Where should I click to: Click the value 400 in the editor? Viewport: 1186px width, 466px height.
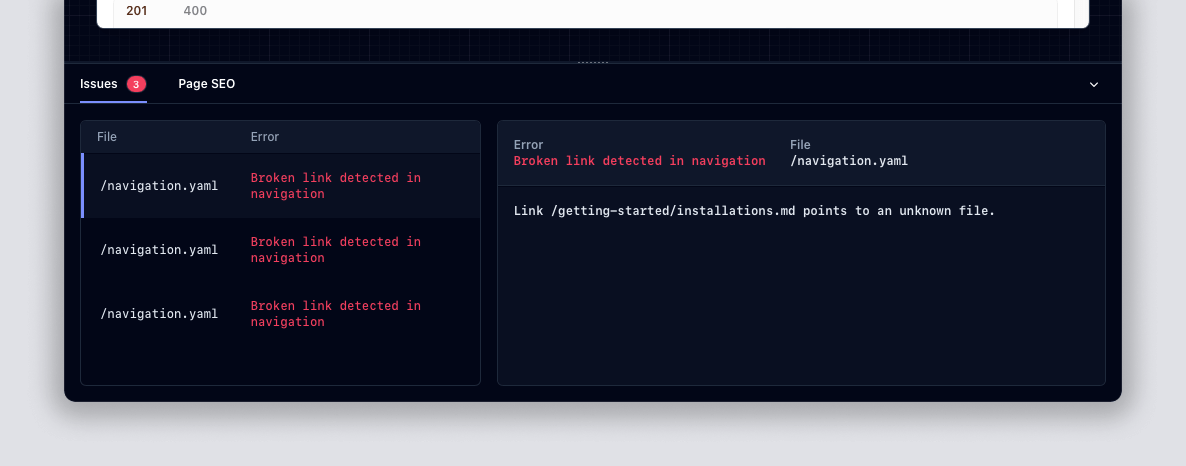click(x=195, y=11)
